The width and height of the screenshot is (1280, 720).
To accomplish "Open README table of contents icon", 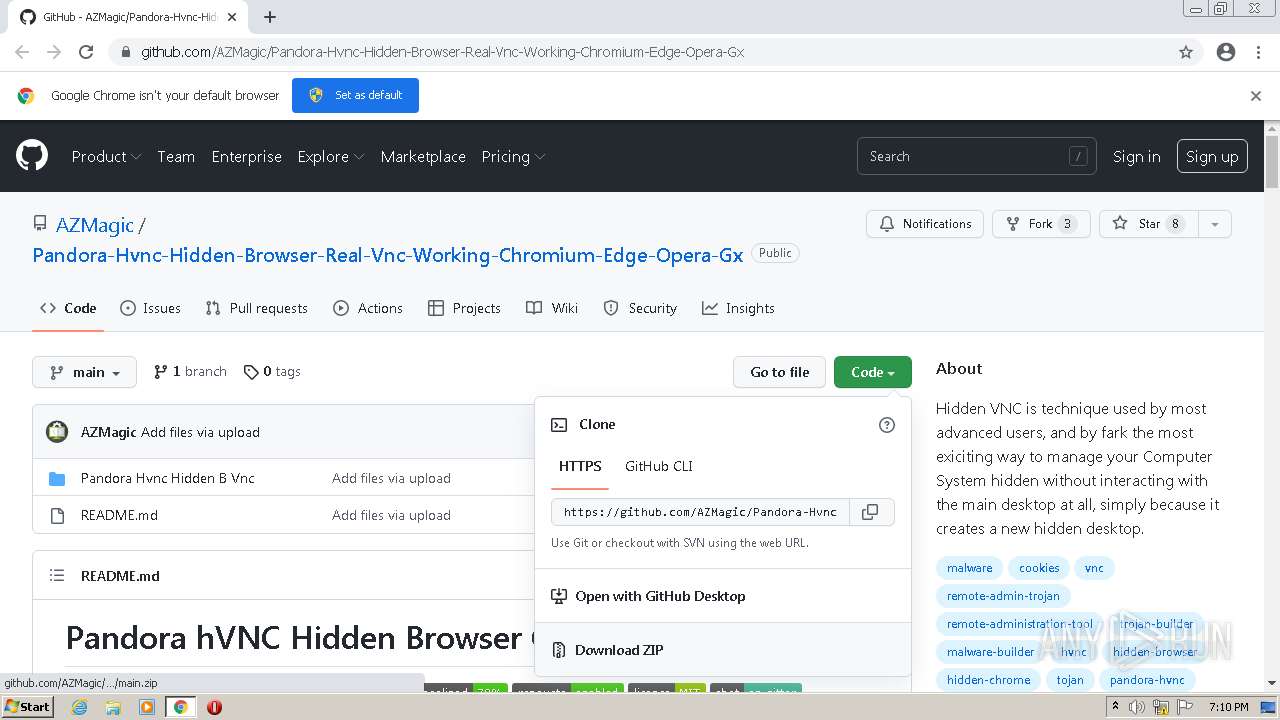I will [57, 576].
